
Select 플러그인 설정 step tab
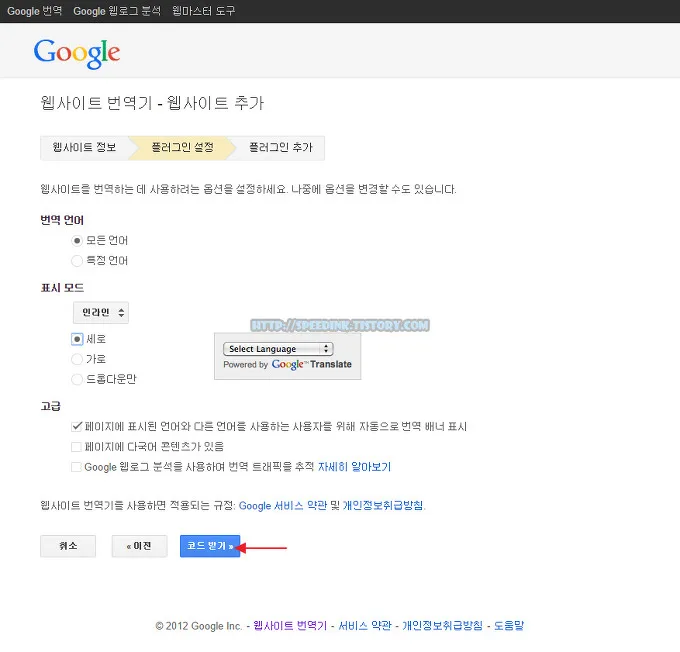pyautogui.click(x=182, y=148)
